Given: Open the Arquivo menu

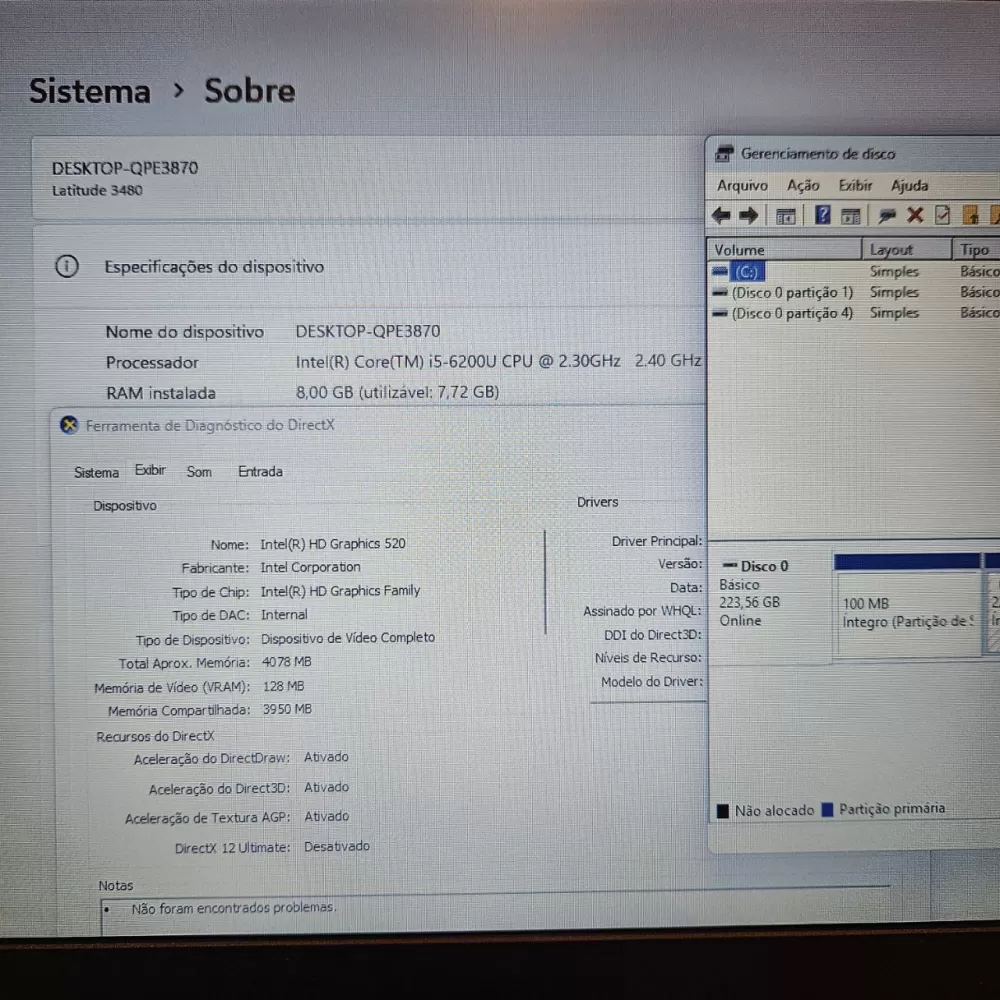Looking at the screenshot, I should pyautogui.click(x=742, y=186).
